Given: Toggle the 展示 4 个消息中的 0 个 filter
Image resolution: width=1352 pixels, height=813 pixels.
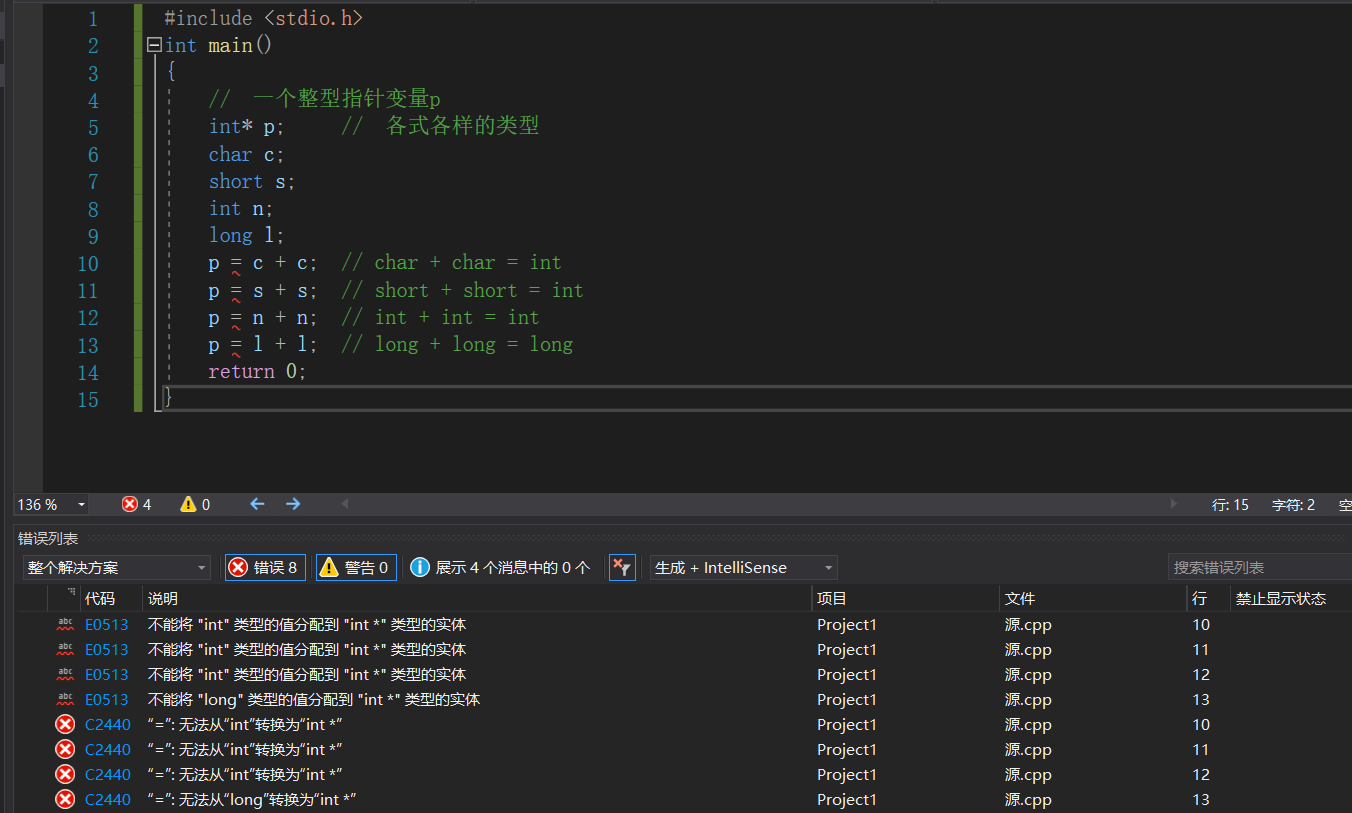Looking at the screenshot, I should pyautogui.click(x=501, y=567).
